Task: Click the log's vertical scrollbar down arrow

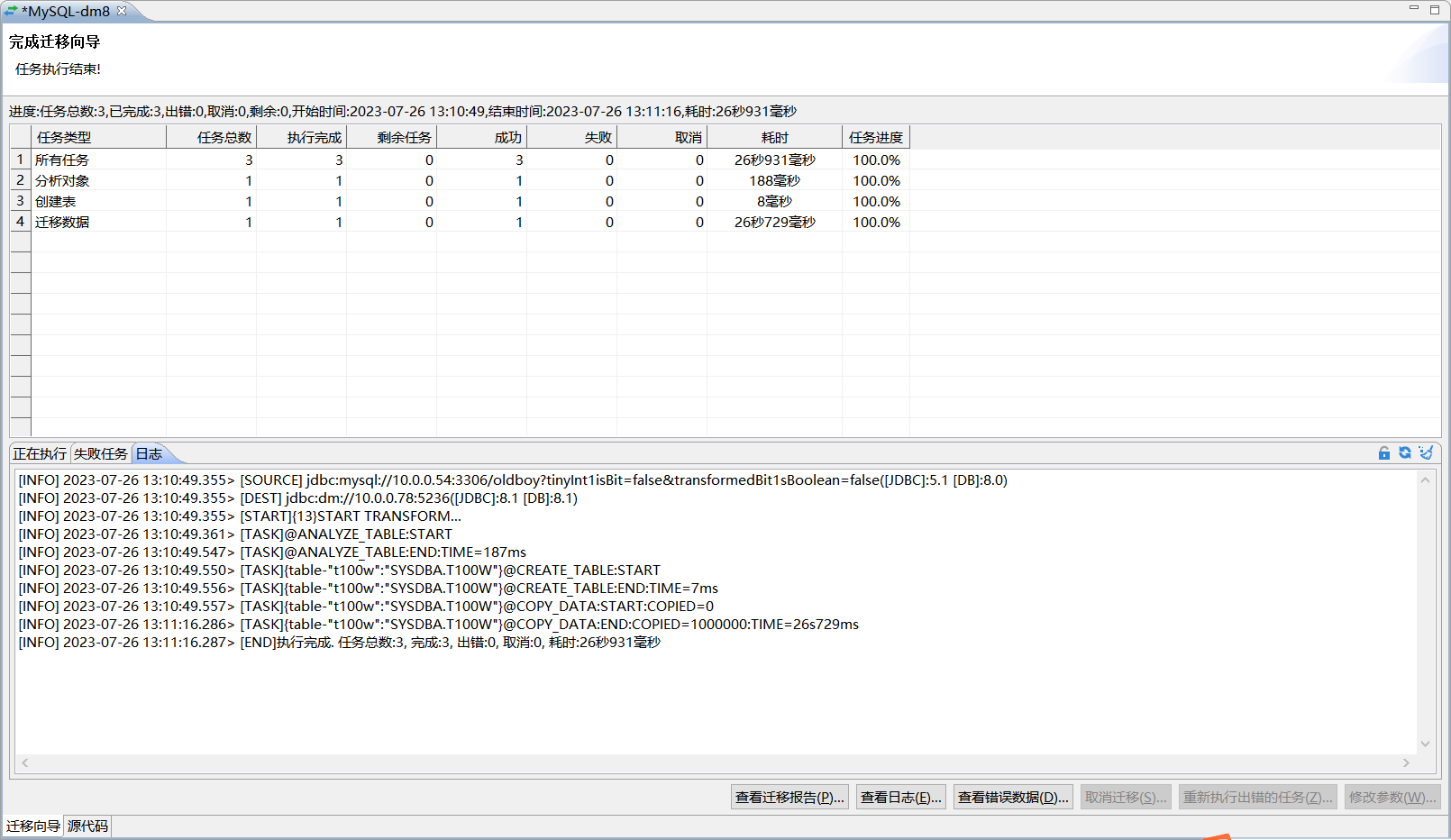Action: (x=1426, y=744)
